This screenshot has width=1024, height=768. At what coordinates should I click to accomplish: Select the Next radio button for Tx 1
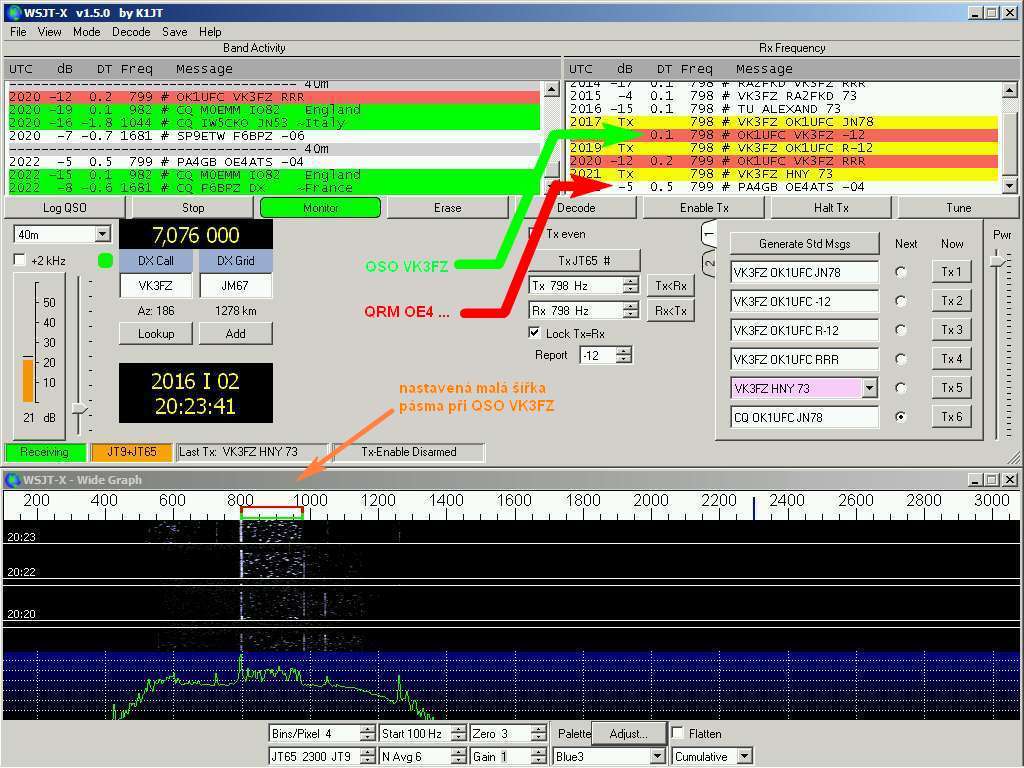(x=901, y=272)
